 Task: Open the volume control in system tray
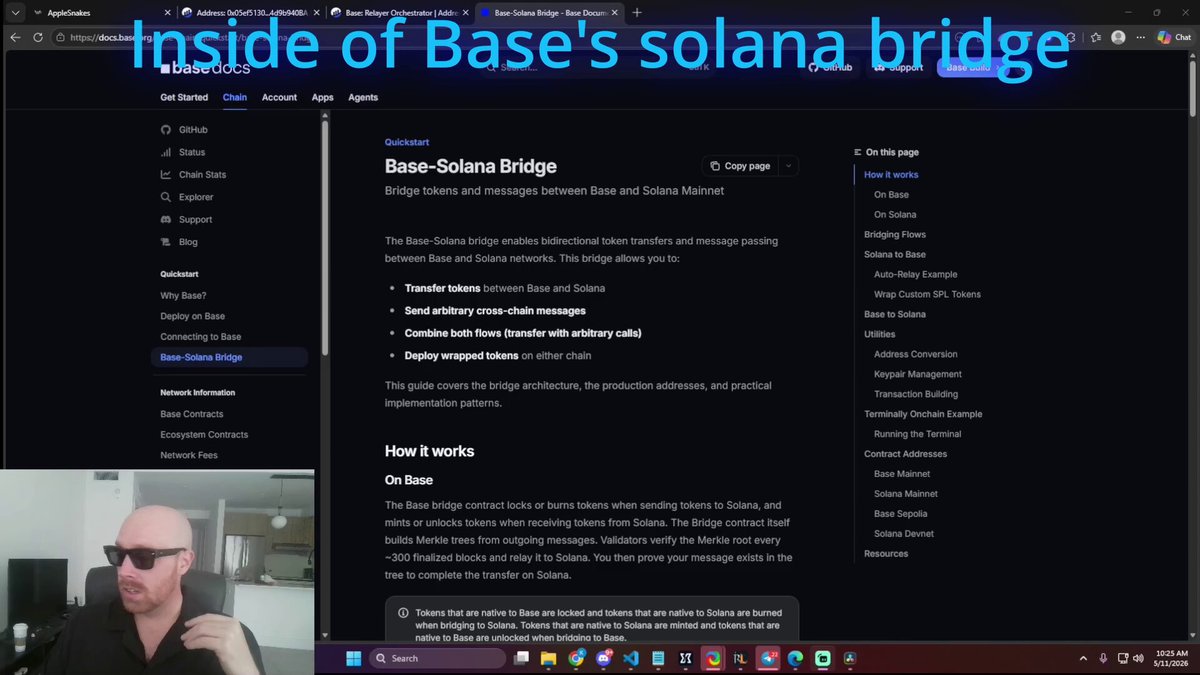coord(1140,658)
